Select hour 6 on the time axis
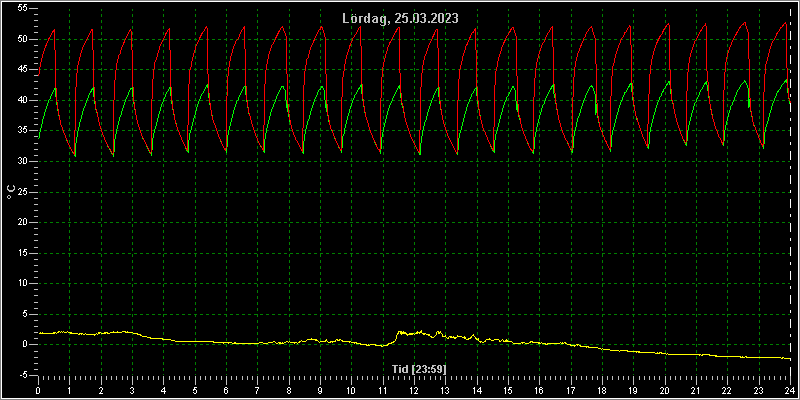Image resolution: width=800 pixels, height=400 pixels. pos(226,390)
